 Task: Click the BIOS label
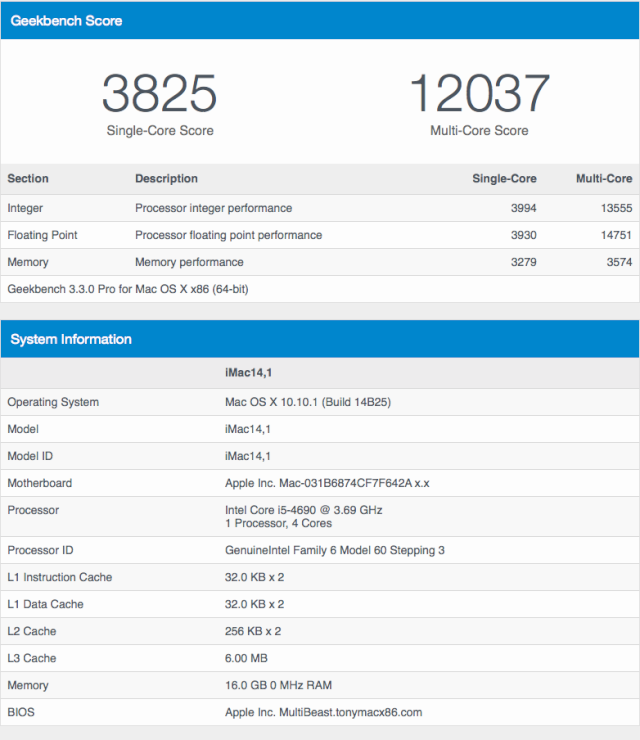pos(21,712)
